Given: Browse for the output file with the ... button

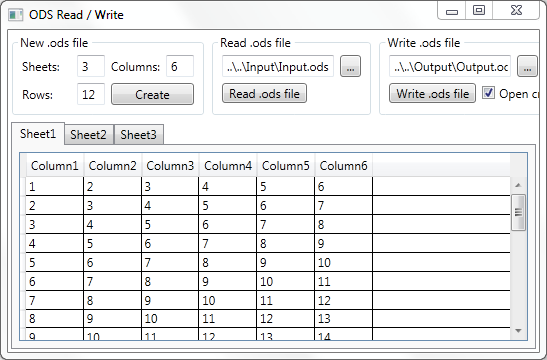Looking at the screenshot, I should pyautogui.click(x=527, y=66).
